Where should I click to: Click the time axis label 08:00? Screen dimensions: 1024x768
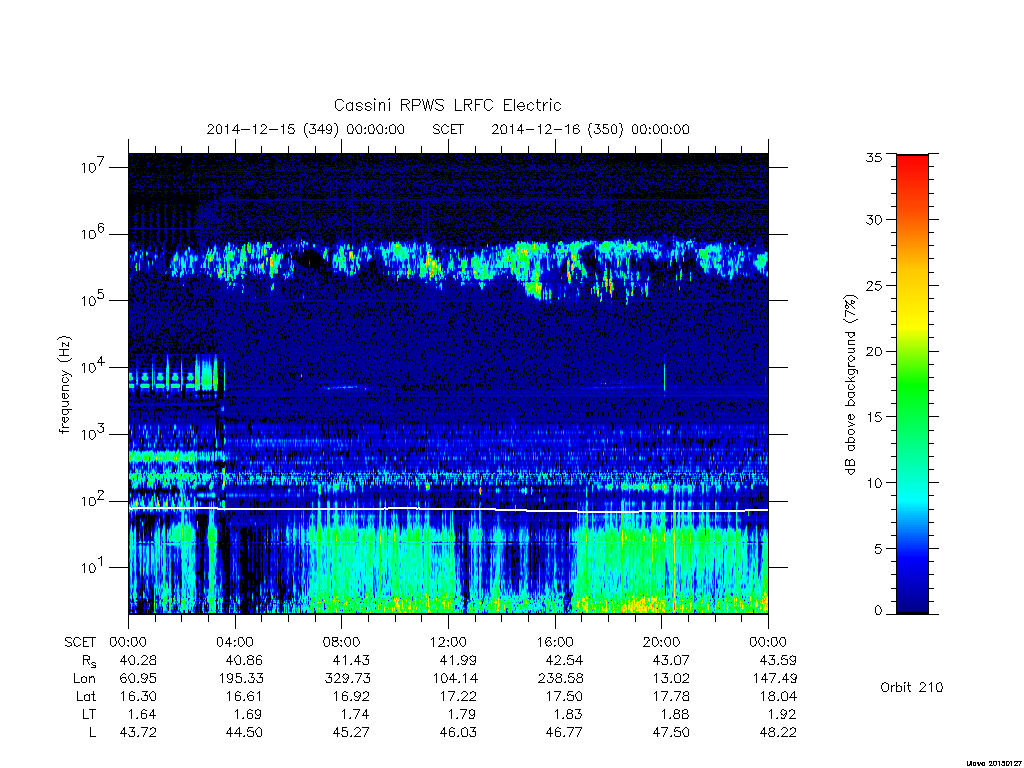pyautogui.click(x=342, y=642)
